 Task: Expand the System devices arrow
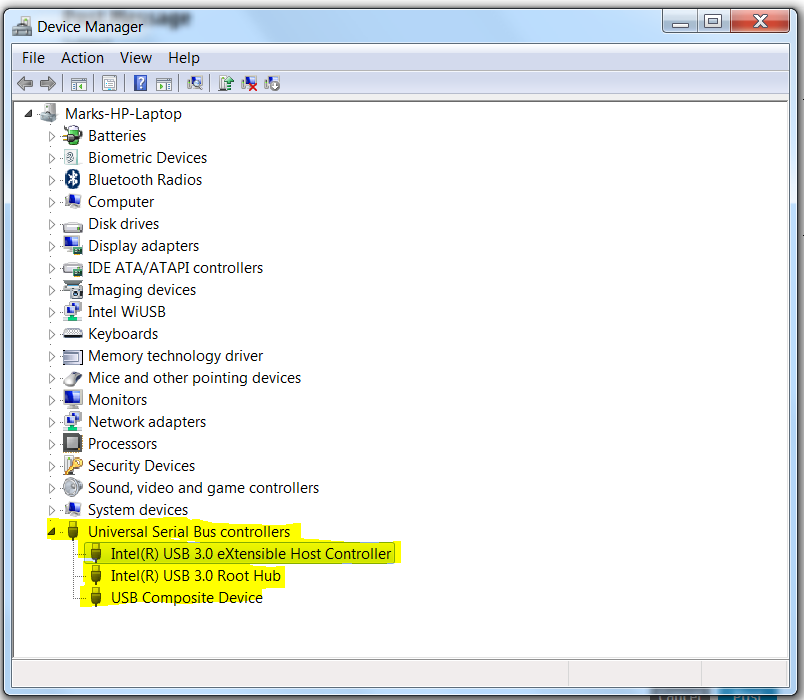(51, 510)
